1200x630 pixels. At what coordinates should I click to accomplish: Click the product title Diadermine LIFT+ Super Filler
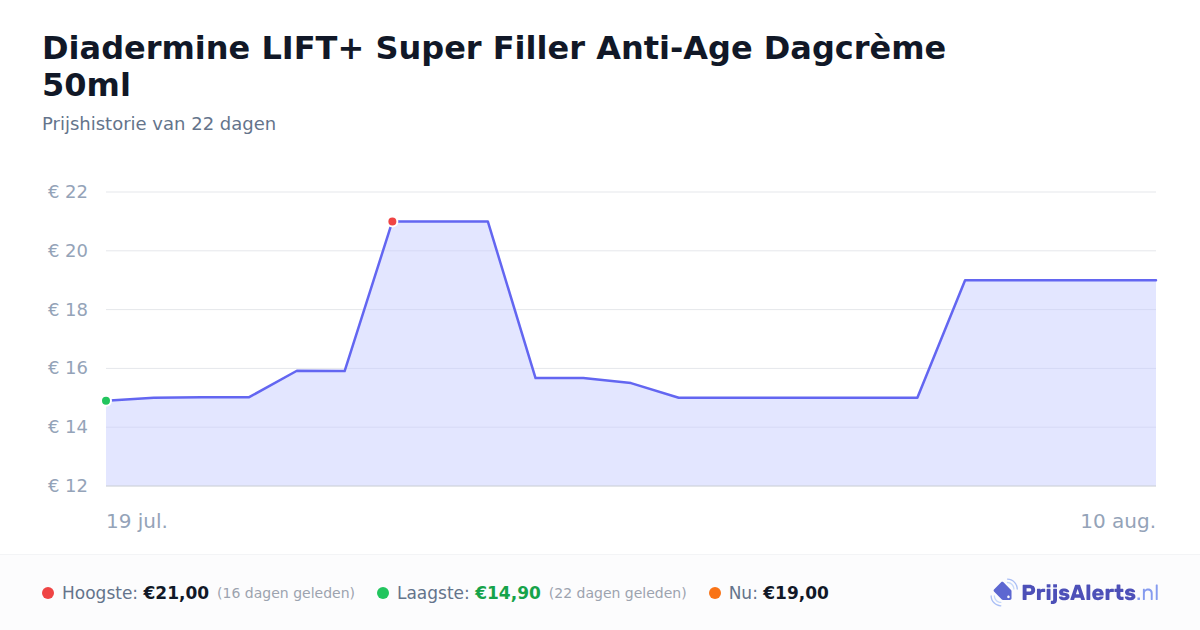click(494, 66)
